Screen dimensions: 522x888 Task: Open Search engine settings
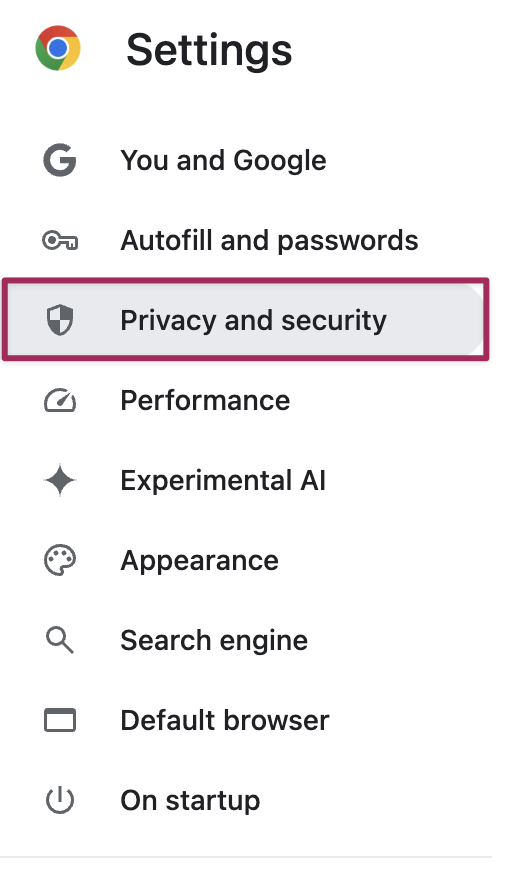click(214, 641)
